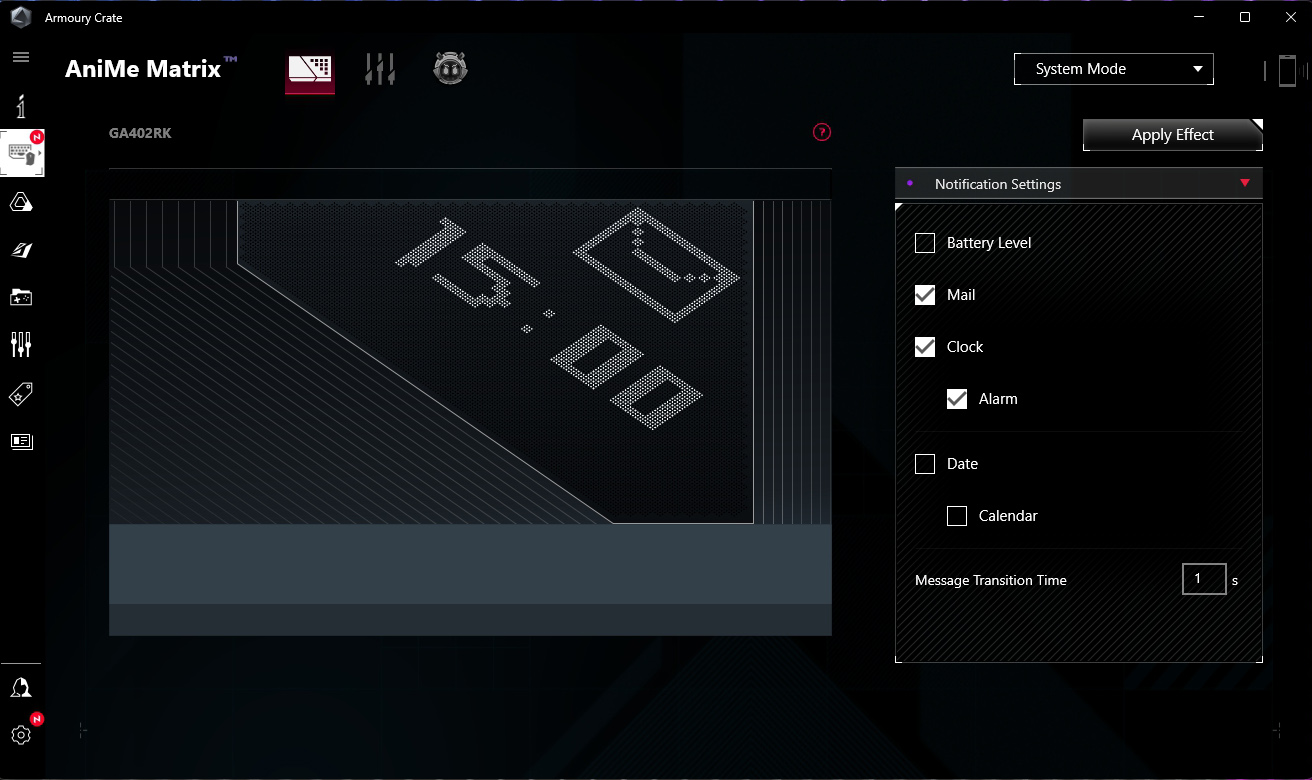Open Scenario Profiles sliders sidebar icon

(x=21, y=345)
